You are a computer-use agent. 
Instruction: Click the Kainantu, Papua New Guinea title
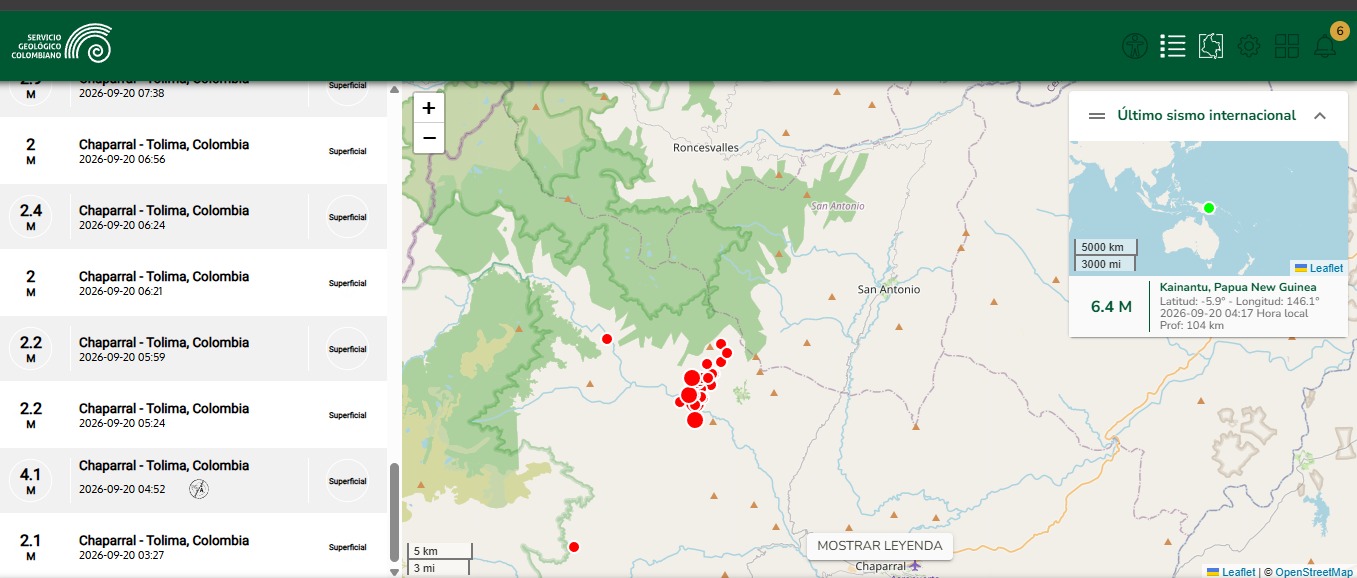pos(1238,287)
